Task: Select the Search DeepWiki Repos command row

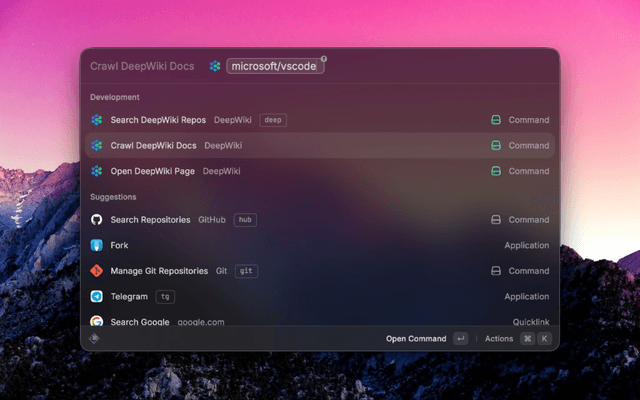Action: pos(320,120)
